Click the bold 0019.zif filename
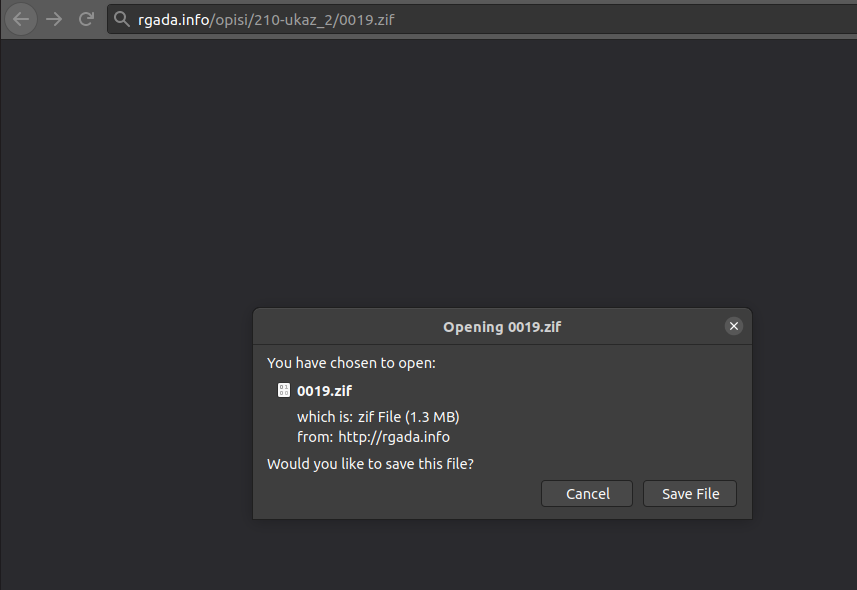 point(325,390)
